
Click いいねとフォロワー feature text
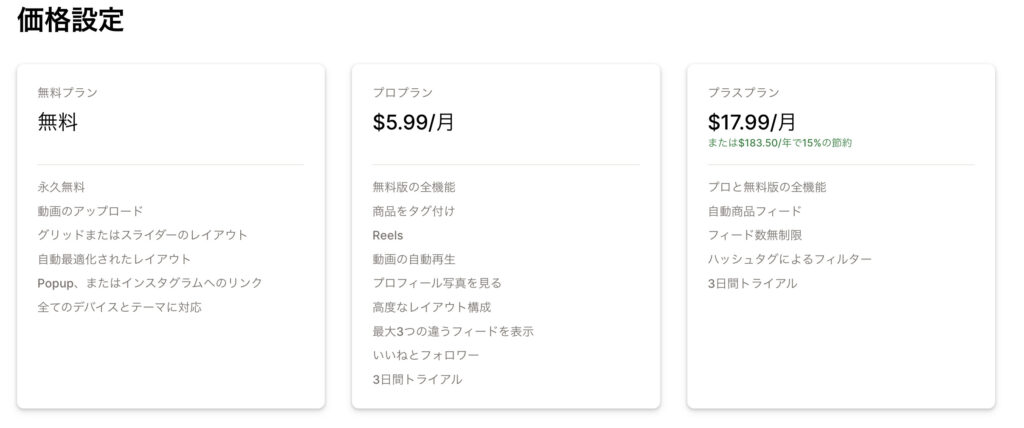[426, 355]
